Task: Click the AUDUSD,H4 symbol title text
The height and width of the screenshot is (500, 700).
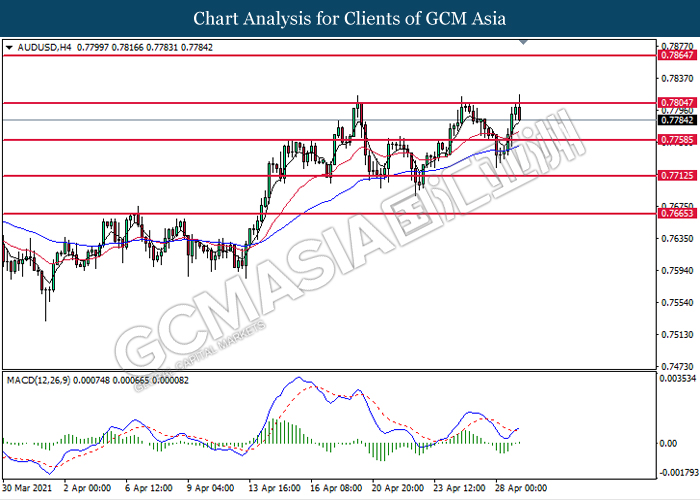Action: pyautogui.click(x=44, y=47)
